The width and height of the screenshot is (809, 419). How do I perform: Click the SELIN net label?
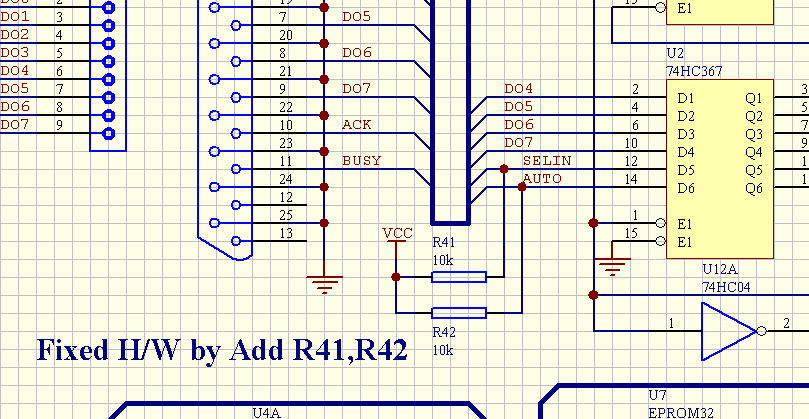(x=547, y=161)
